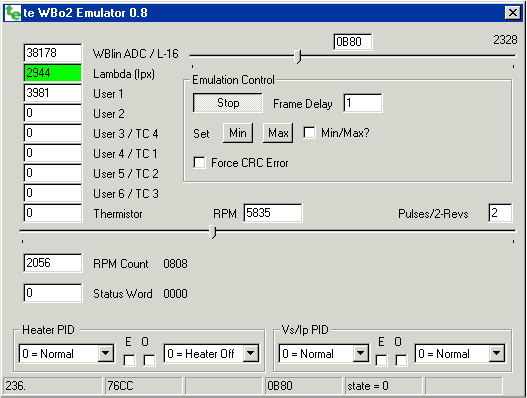Toggle the Vs/Ip PID O checkbox

point(401,361)
